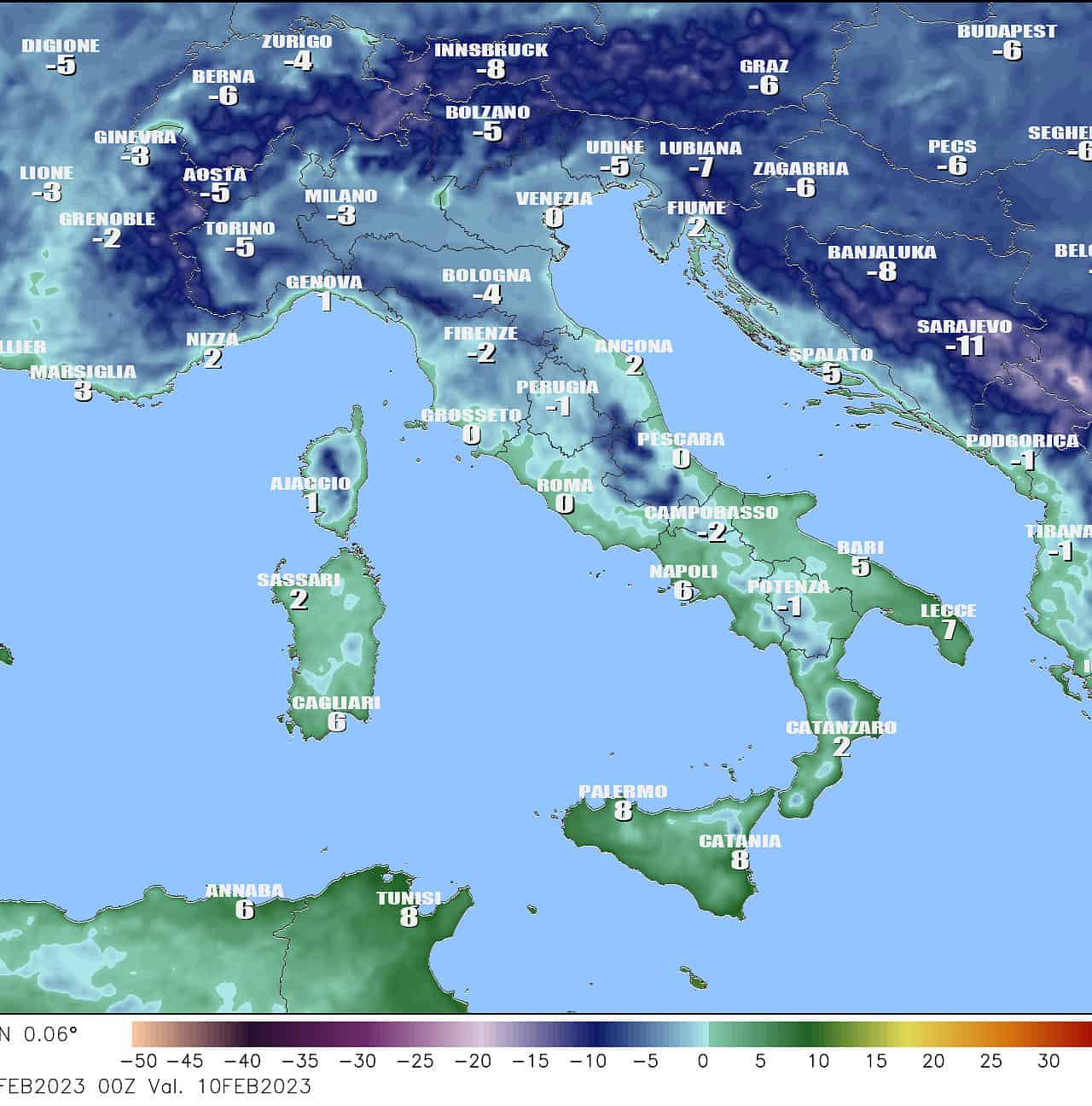Select the LECCE city label
The width and height of the screenshot is (1092, 1106).
948,610
